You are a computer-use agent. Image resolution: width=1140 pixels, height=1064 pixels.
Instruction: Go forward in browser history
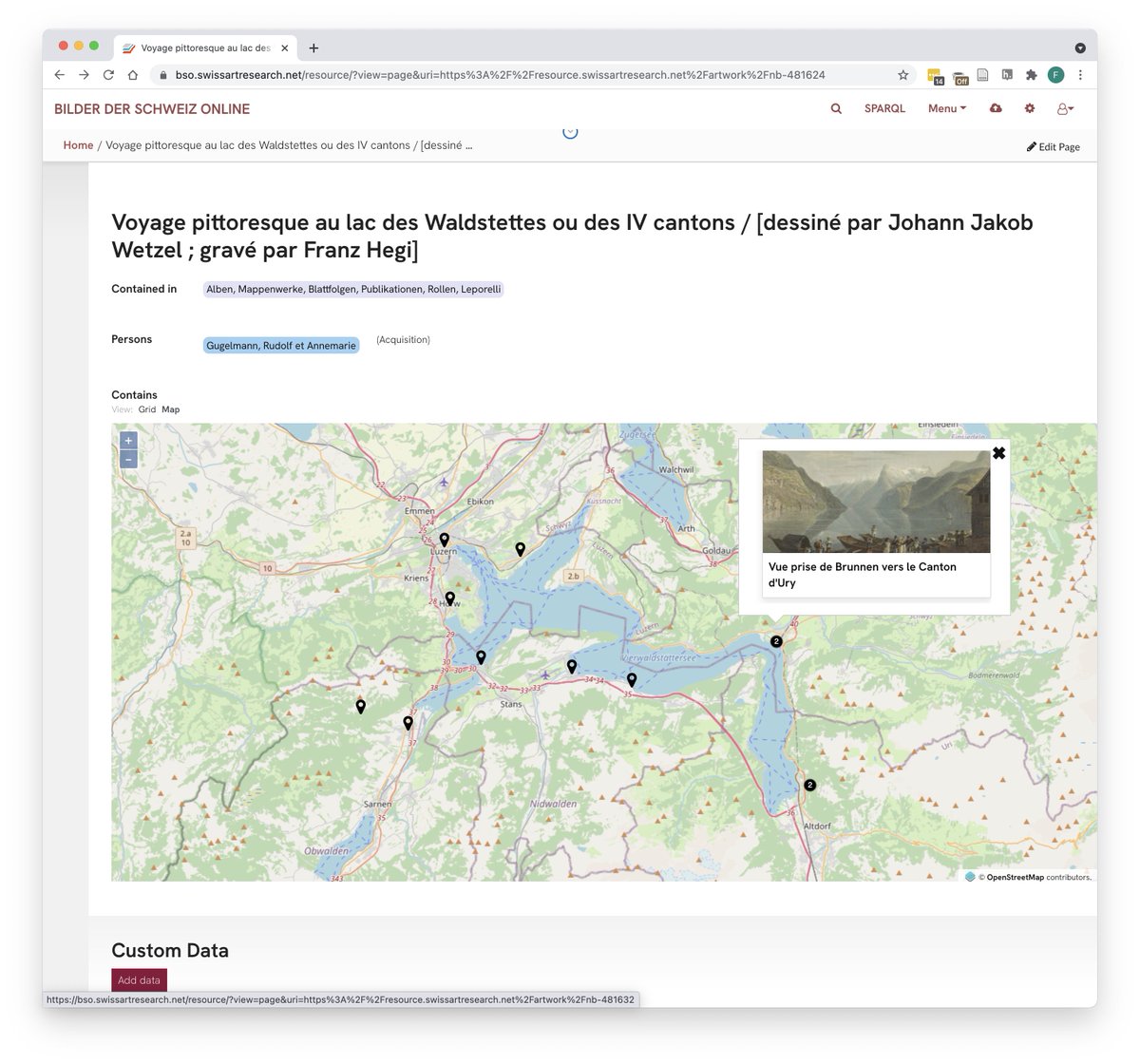[84, 75]
